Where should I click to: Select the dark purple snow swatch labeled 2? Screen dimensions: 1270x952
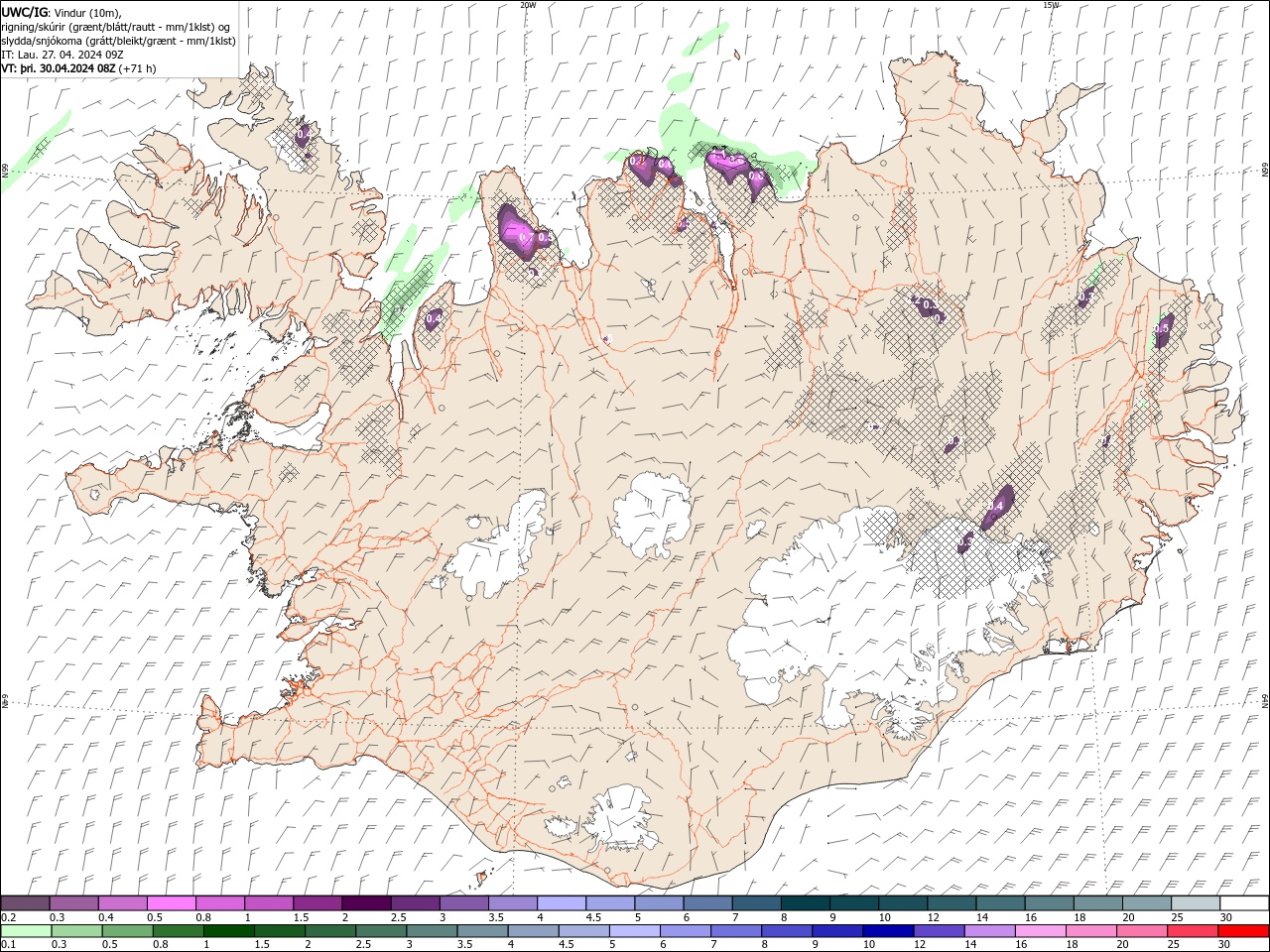click(x=366, y=903)
